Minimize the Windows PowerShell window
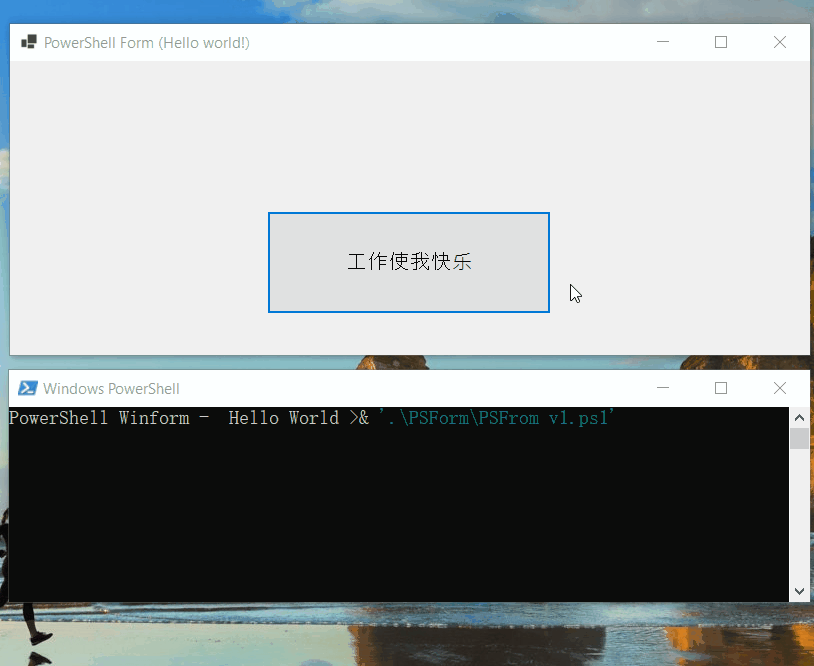The height and width of the screenshot is (666, 814). pos(663,388)
